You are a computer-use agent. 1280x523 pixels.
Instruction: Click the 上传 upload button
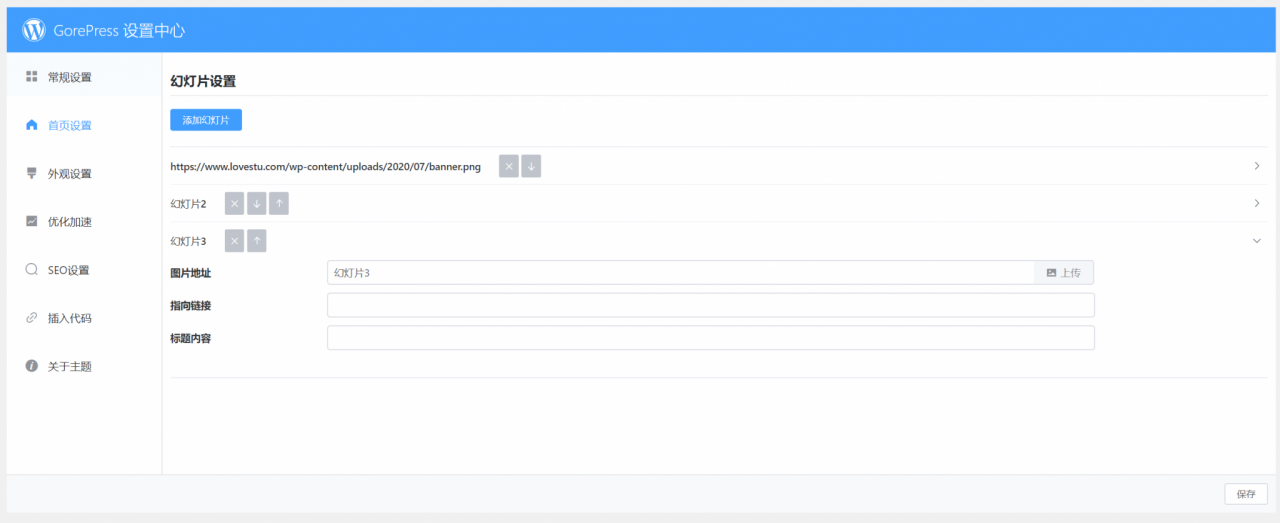tap(1064, 272)
